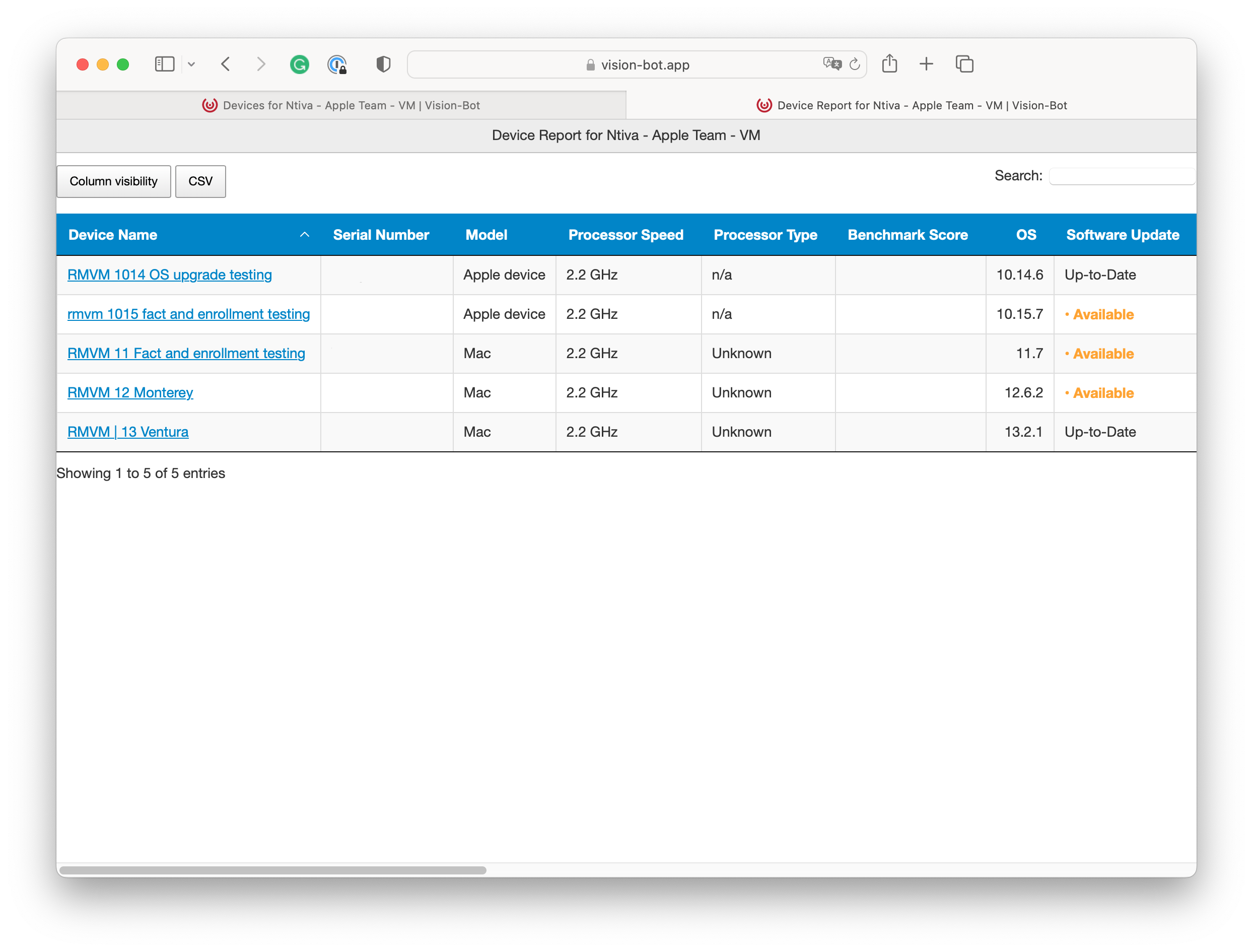The height and width of the screenshot is (952, 1253).
Task: Open RMVM 1014 OS upgrade testing link
Action: tap(169, 275)
